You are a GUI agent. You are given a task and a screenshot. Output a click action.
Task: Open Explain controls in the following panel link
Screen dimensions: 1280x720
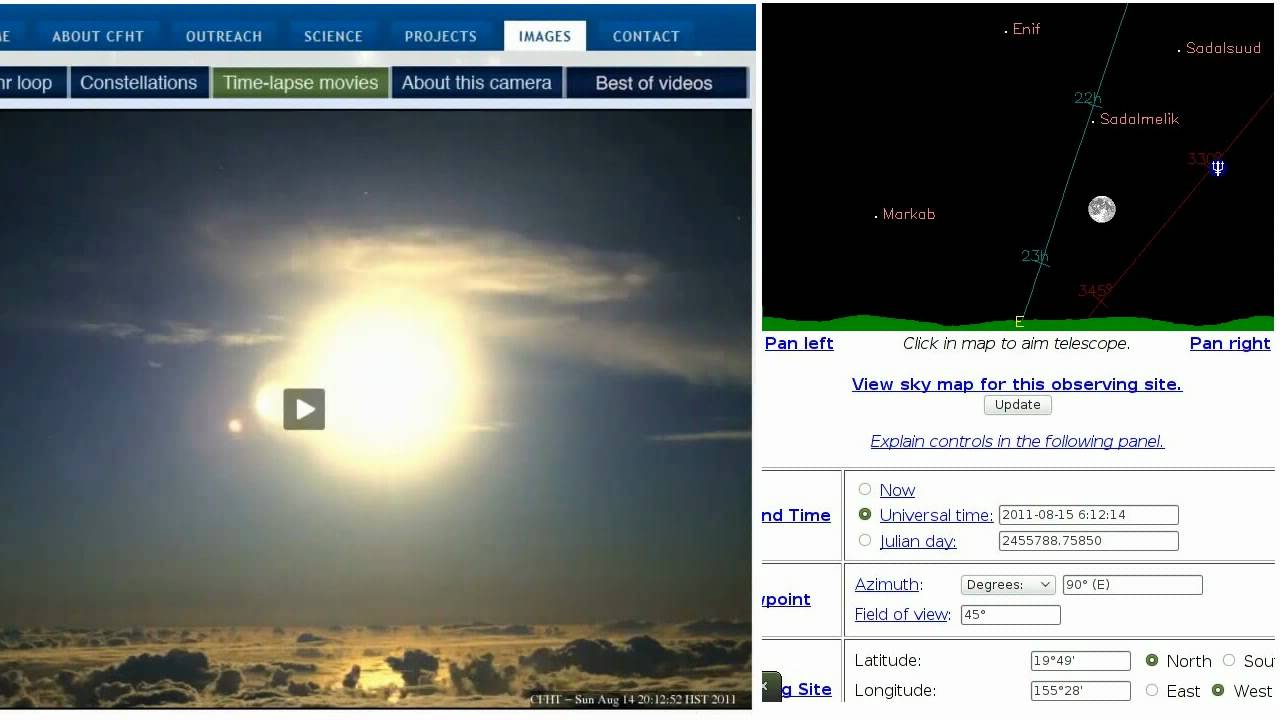[x=1017, y=441]
